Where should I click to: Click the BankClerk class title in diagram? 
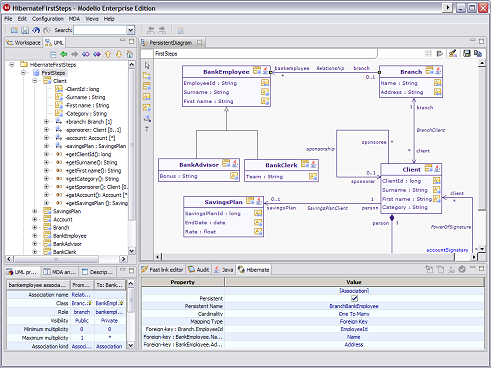click(x=281, y=165)
